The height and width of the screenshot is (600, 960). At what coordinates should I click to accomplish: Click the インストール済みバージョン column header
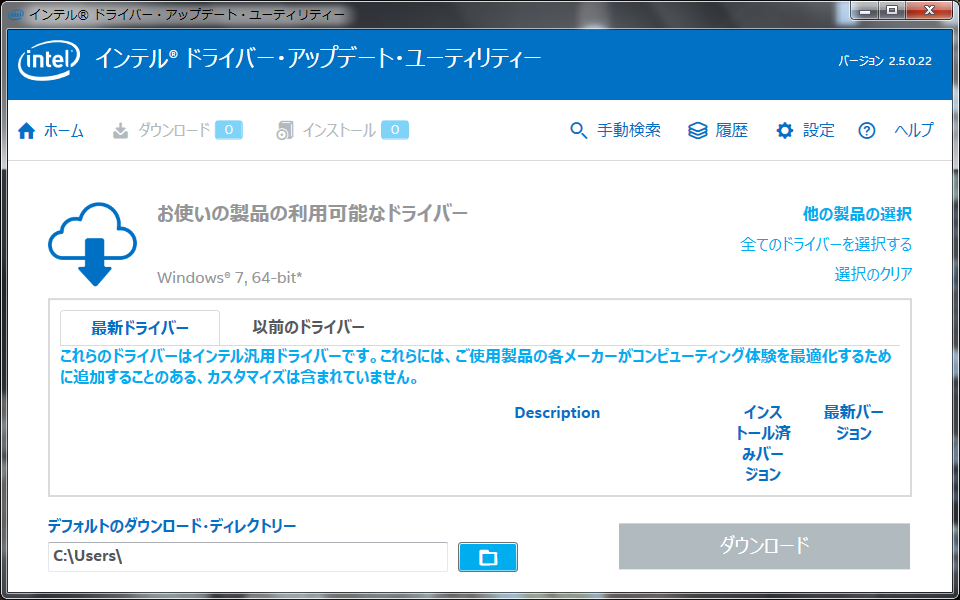click(763, 443)
